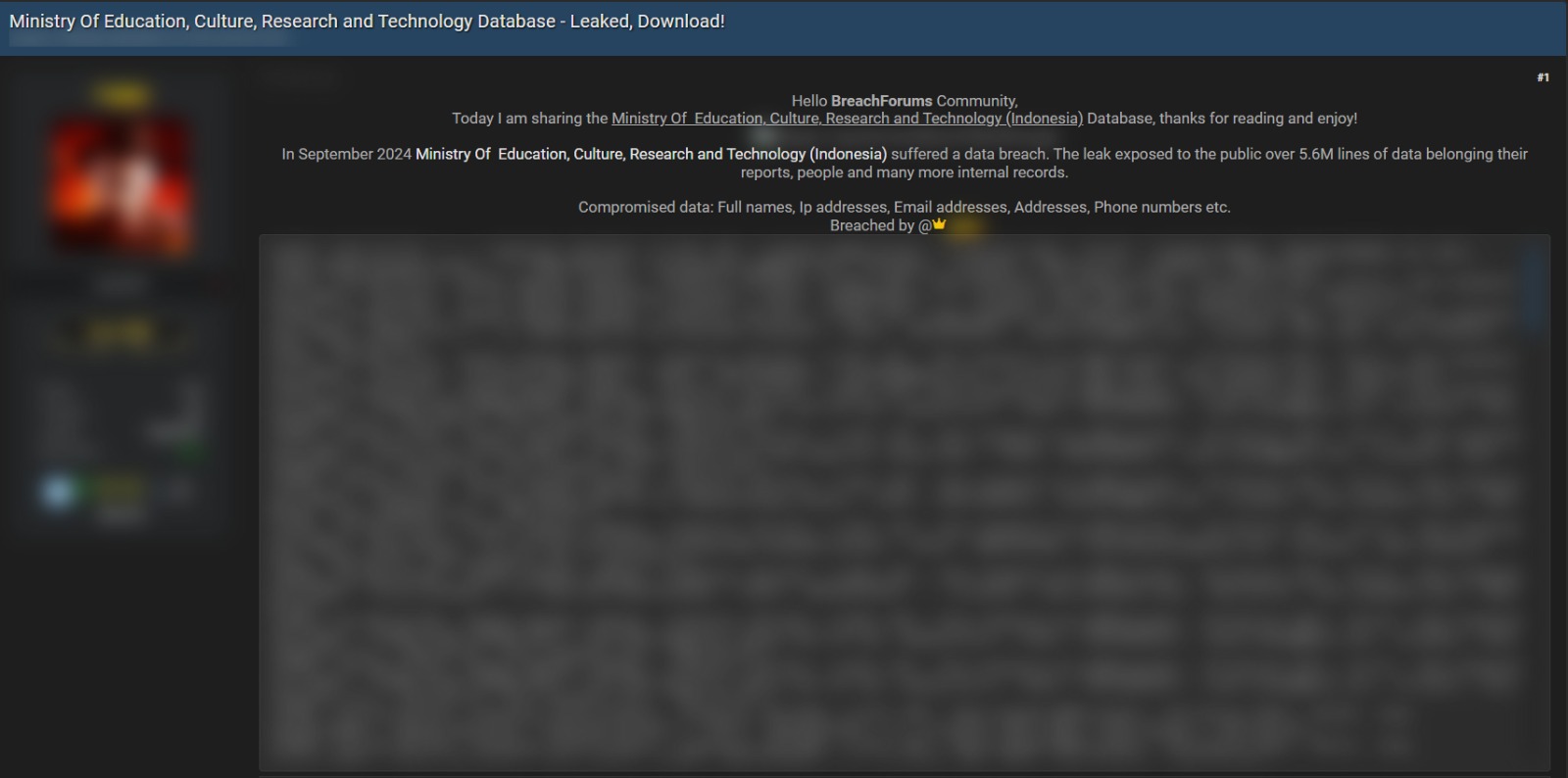The image size is (1568, 778).
Task: Click the grey badge right of award badges
Action: pyautogui.click(x=176, y=490)
